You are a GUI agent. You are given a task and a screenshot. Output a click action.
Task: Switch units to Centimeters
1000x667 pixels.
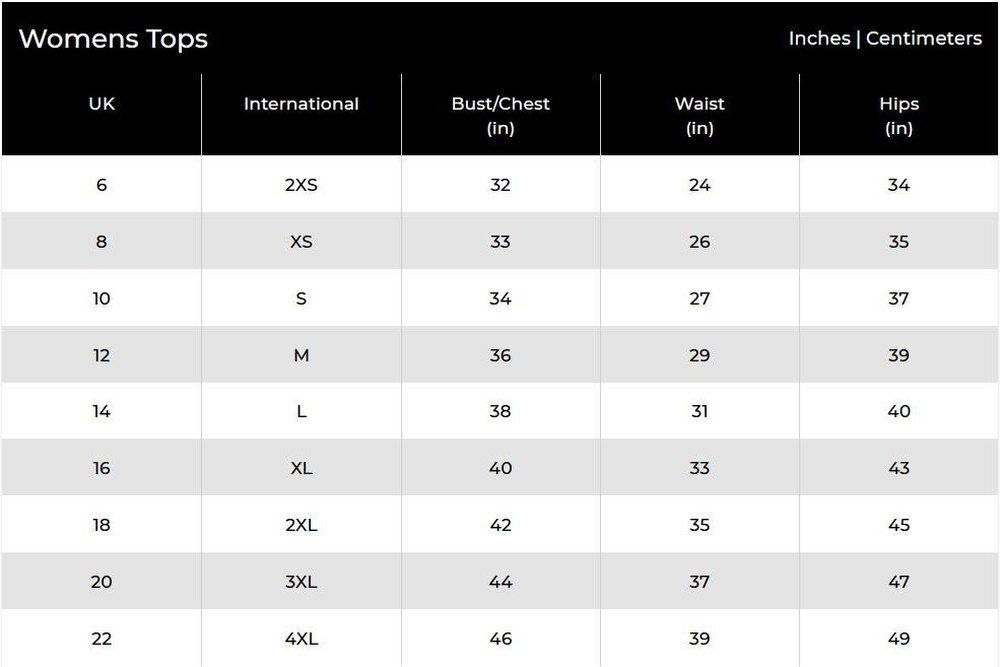(x=923, y=39)
